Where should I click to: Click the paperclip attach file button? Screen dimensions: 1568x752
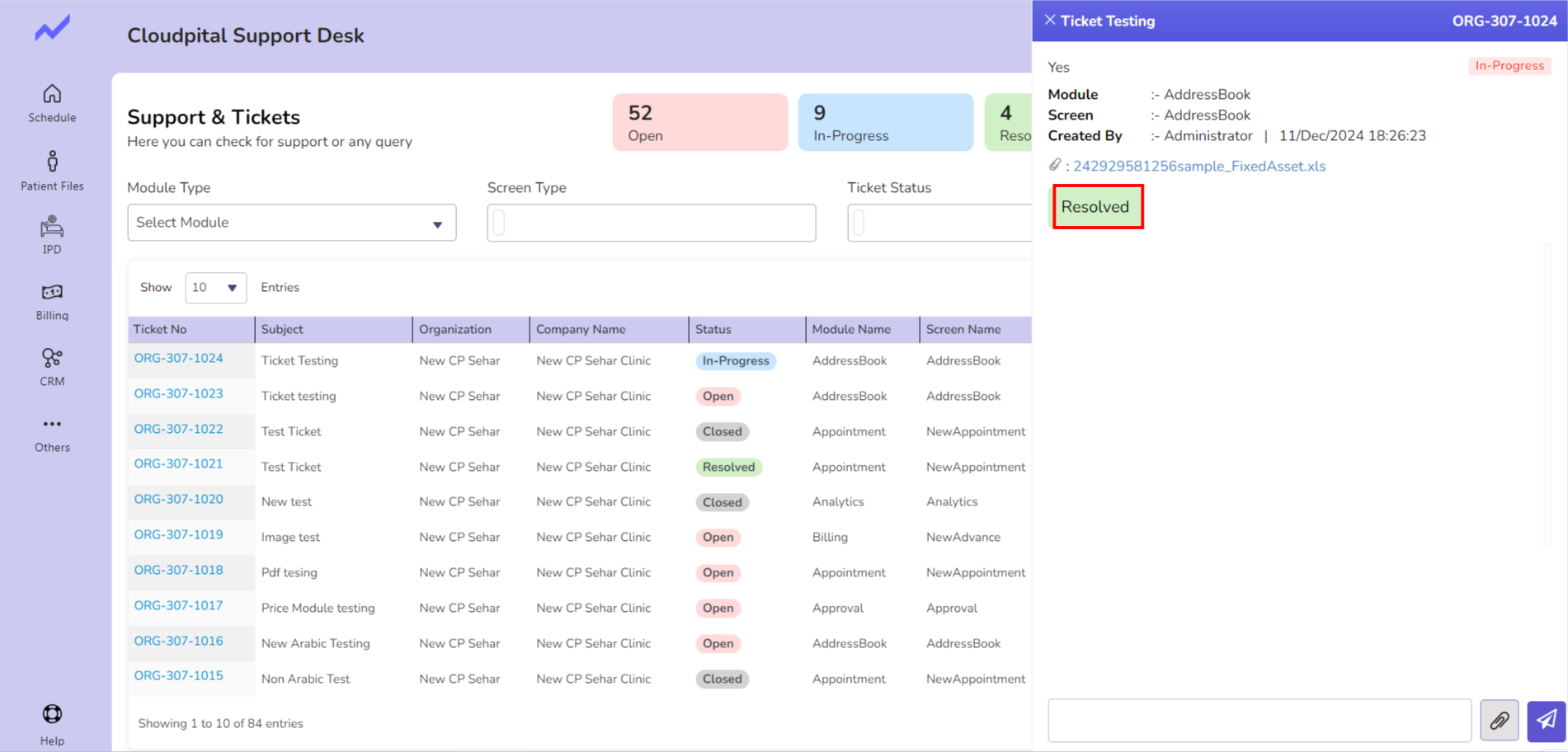click(x=1499, y=721)
